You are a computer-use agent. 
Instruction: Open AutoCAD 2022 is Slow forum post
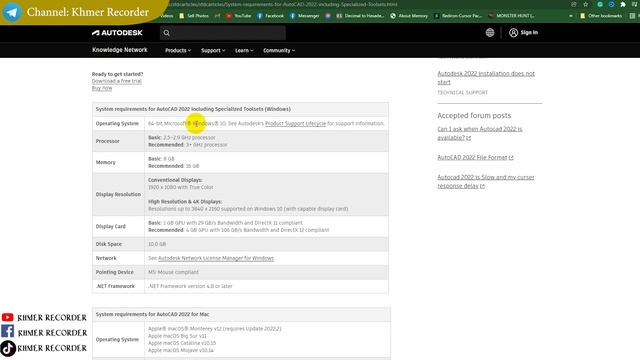pos(486,181)
